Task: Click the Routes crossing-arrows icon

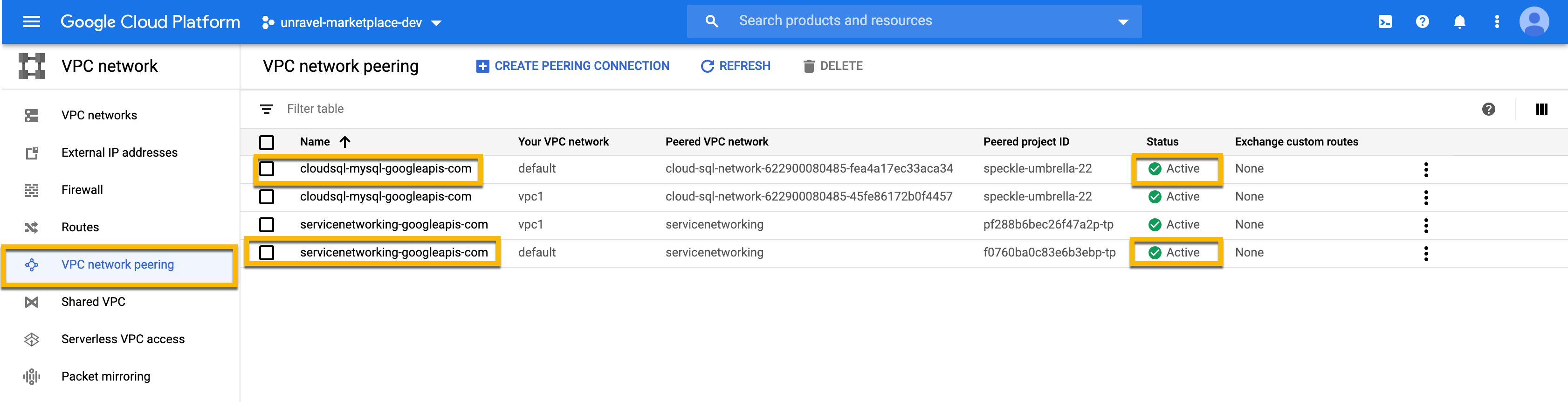Action: 32,227
